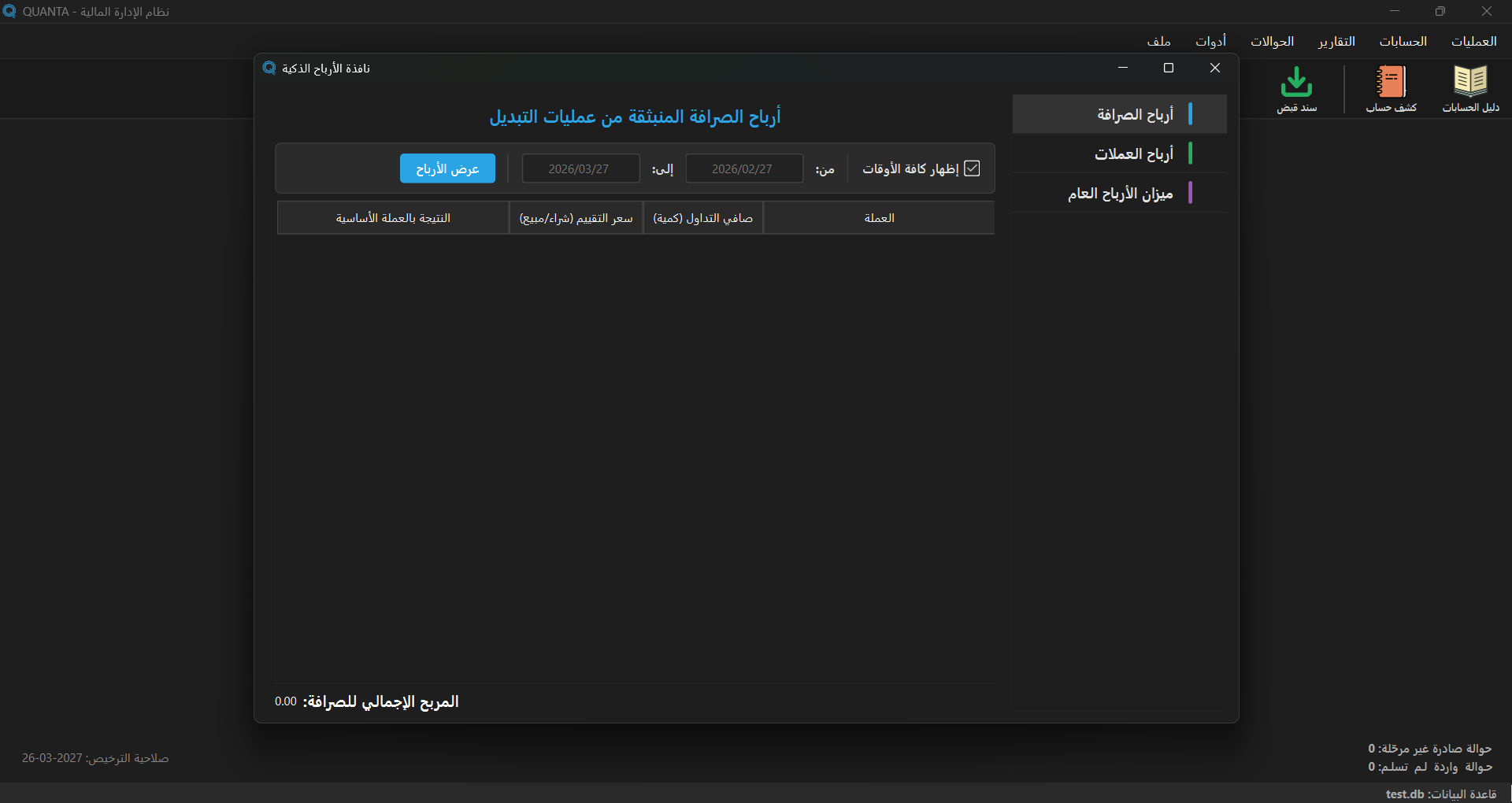Toggle the إظهار كافة الأوقات checkbox
Image resolution: width=1512 pixels, height=803 pixels.
tap(973, 168)
